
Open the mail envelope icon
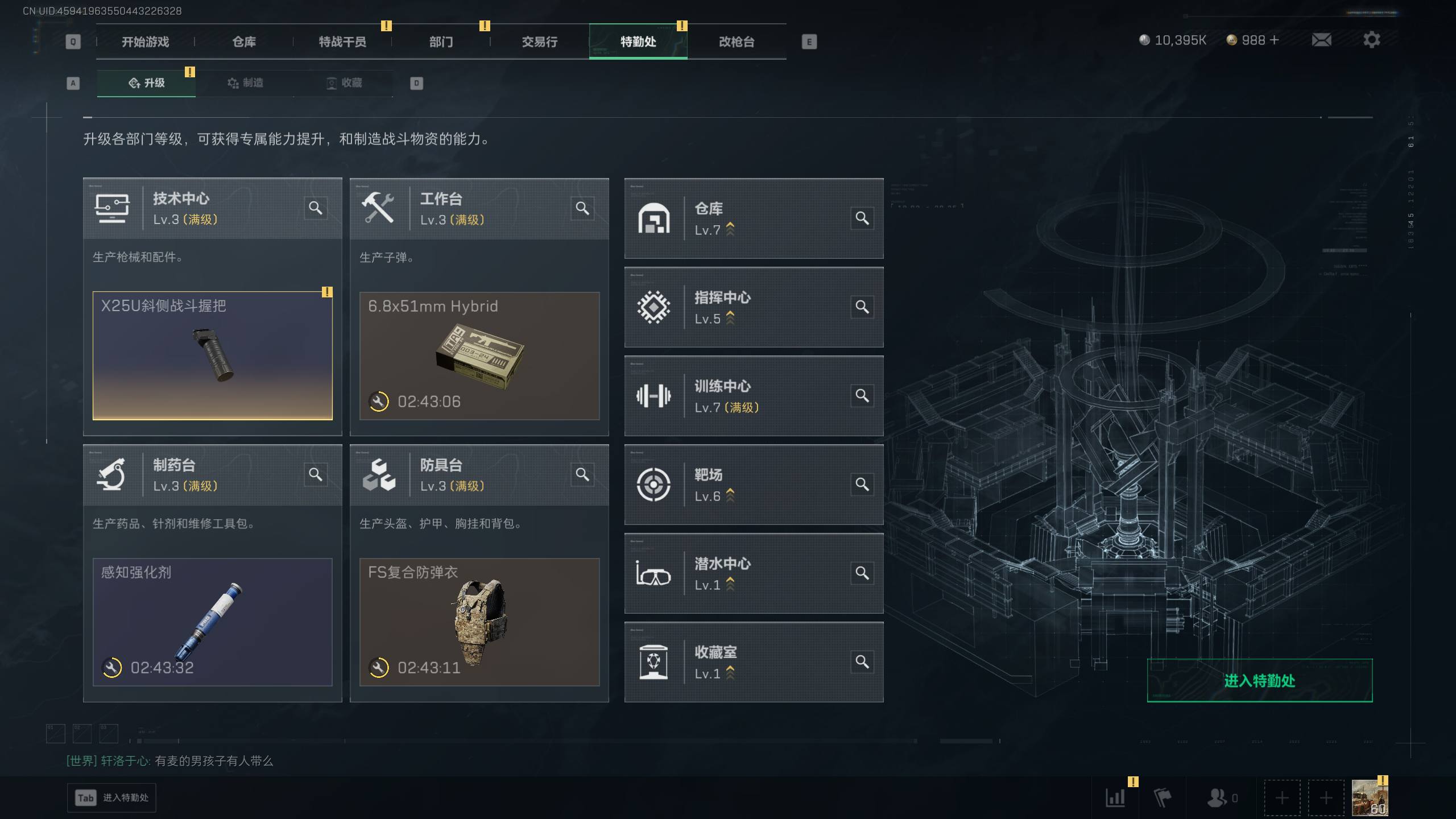click(1321, 40)
